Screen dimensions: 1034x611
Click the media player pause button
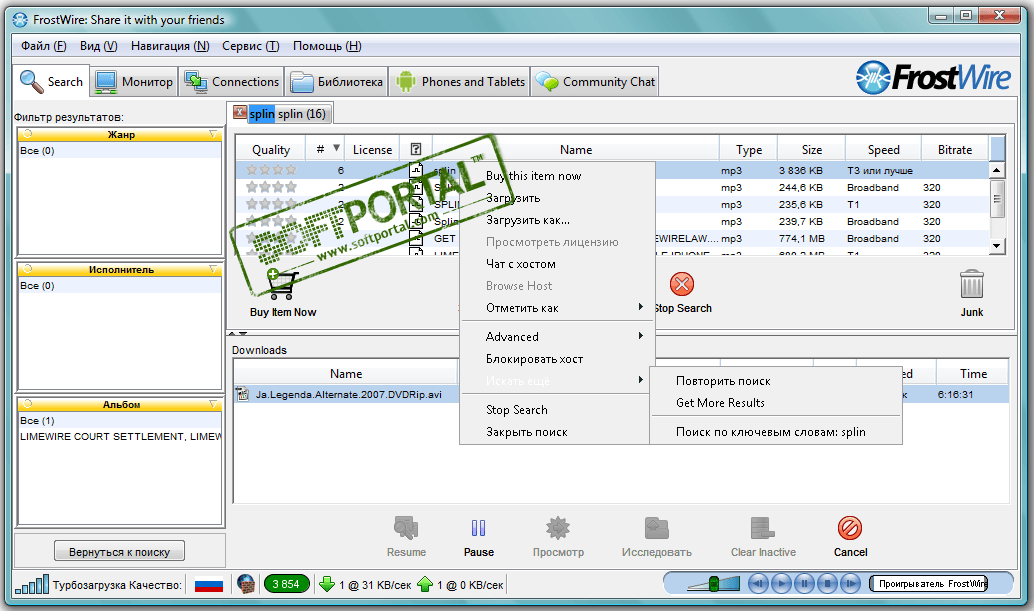click(x=805, y=583)
